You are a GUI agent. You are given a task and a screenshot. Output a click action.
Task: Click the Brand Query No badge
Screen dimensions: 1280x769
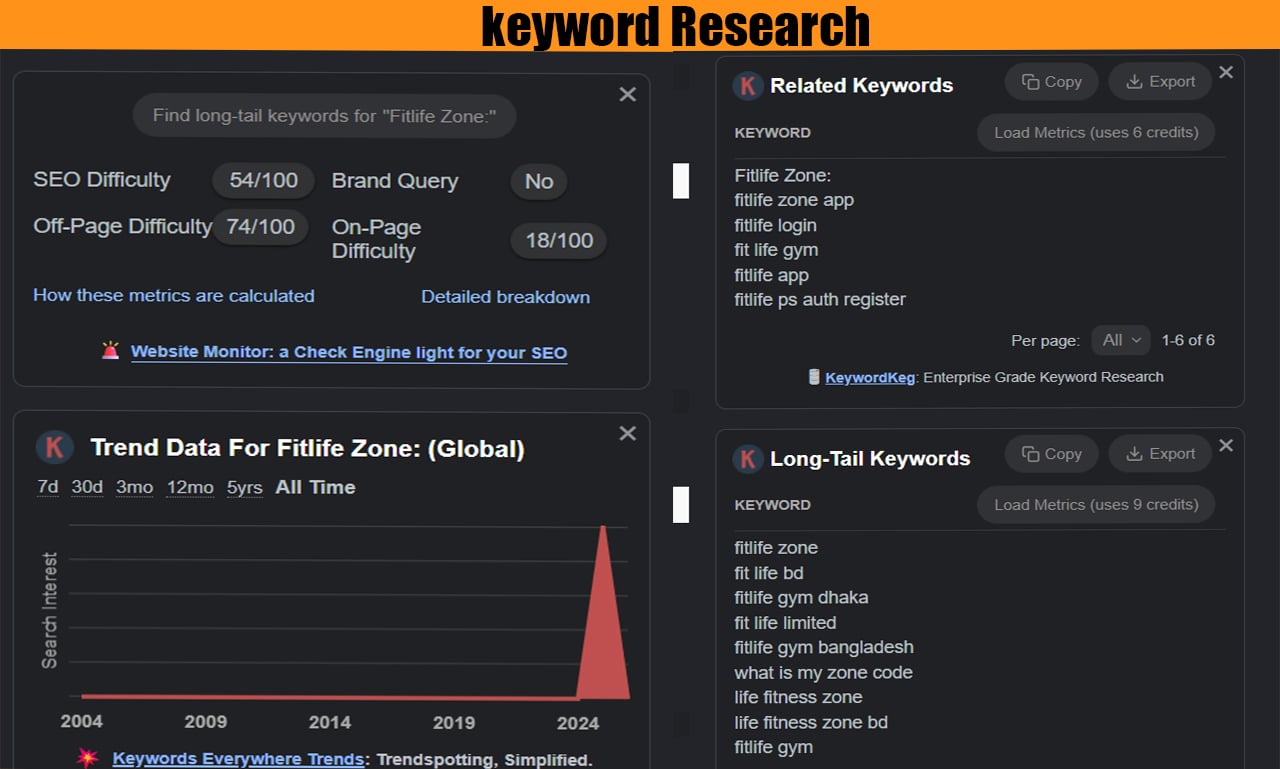pyautogui.click(x=539, y=181)
